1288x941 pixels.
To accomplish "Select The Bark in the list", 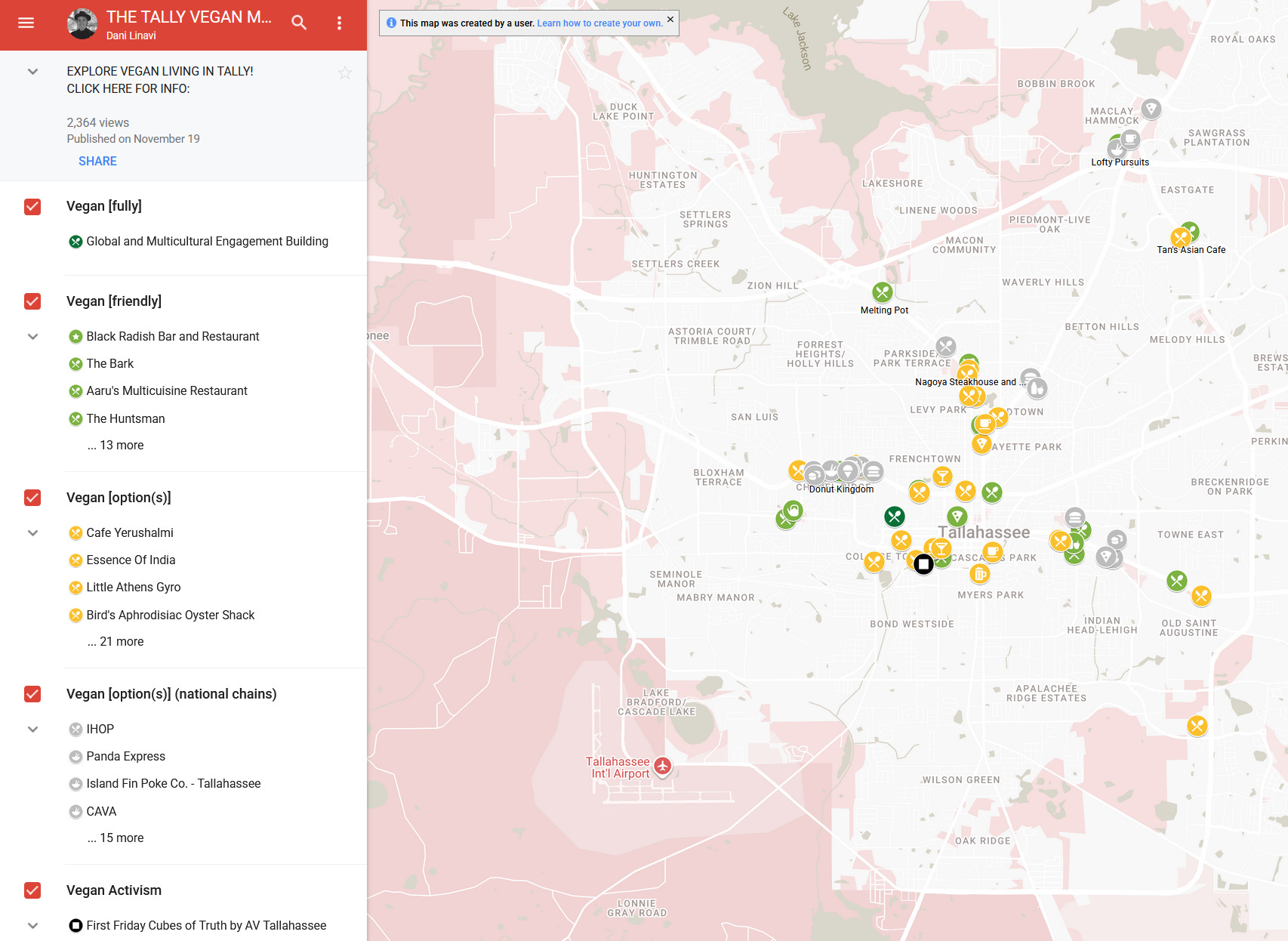I will 109,364.
